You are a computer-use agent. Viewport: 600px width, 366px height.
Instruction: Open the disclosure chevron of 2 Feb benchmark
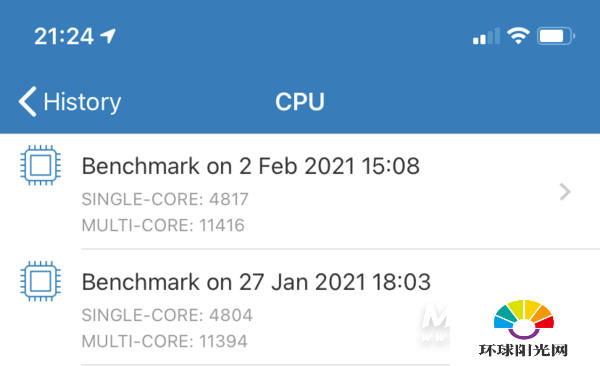(565, 192)
